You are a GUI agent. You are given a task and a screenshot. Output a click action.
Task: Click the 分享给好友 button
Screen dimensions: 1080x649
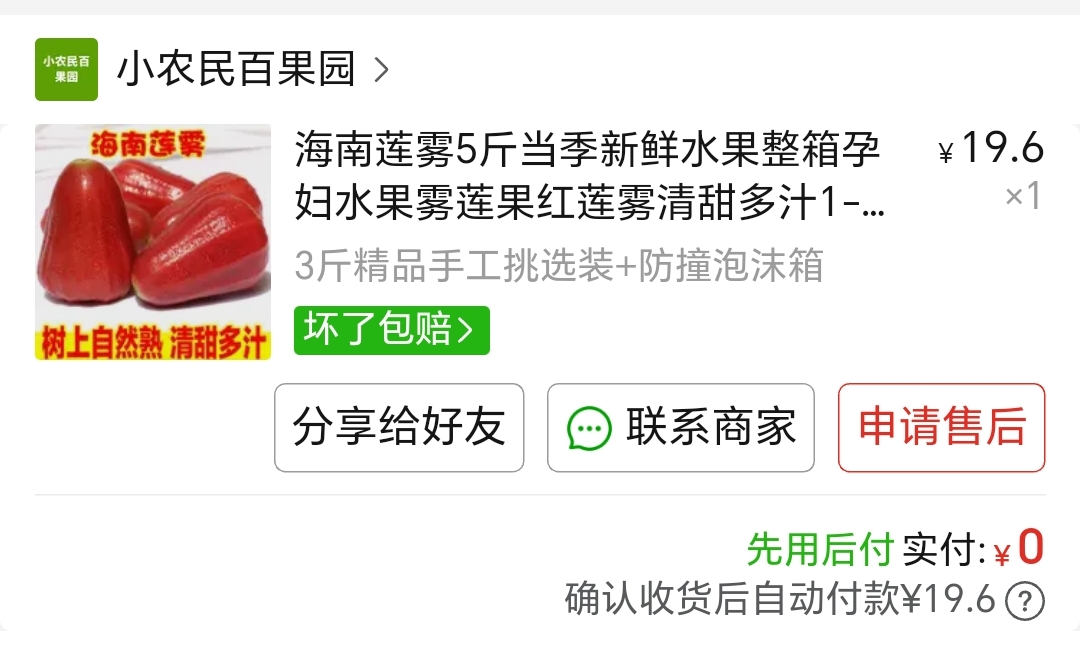(399, 427)
